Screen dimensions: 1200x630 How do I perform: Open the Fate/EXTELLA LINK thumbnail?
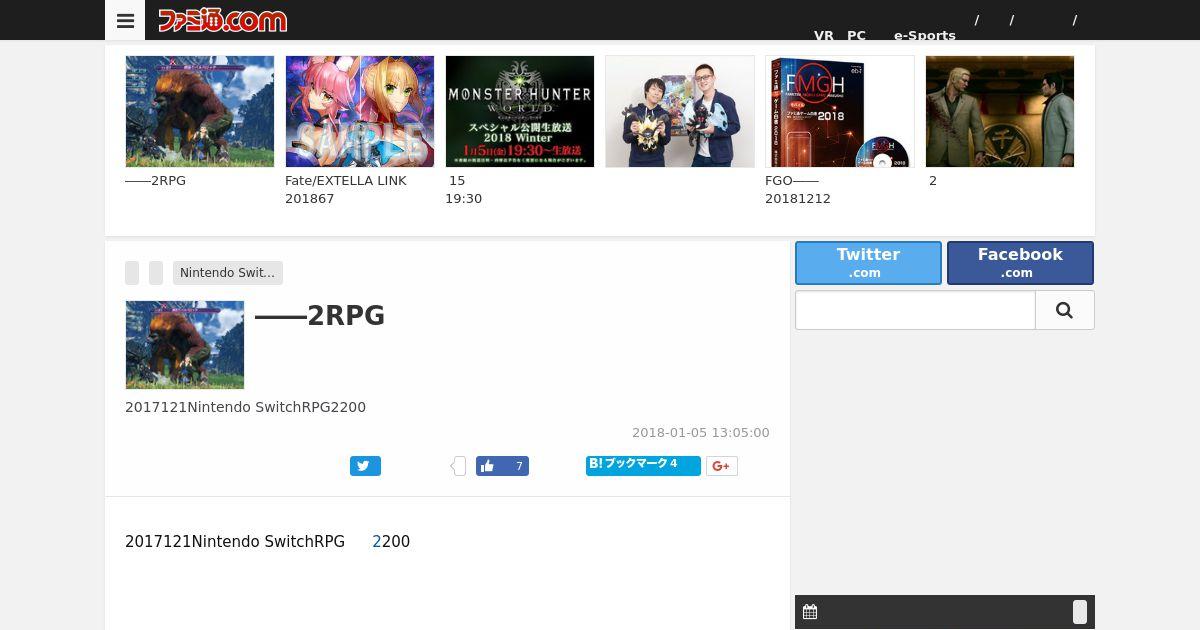(360, 111)
